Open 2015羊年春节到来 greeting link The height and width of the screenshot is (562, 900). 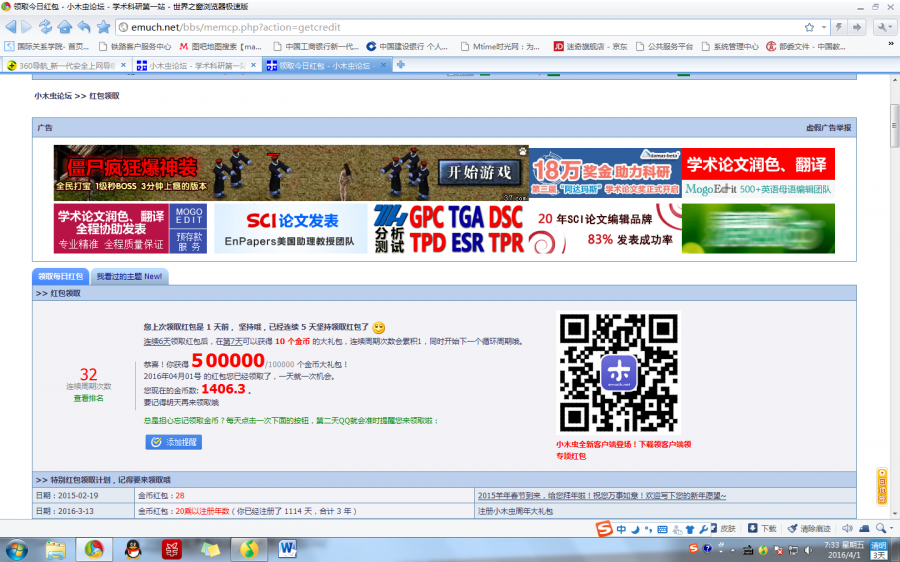[x=602, y=495]
